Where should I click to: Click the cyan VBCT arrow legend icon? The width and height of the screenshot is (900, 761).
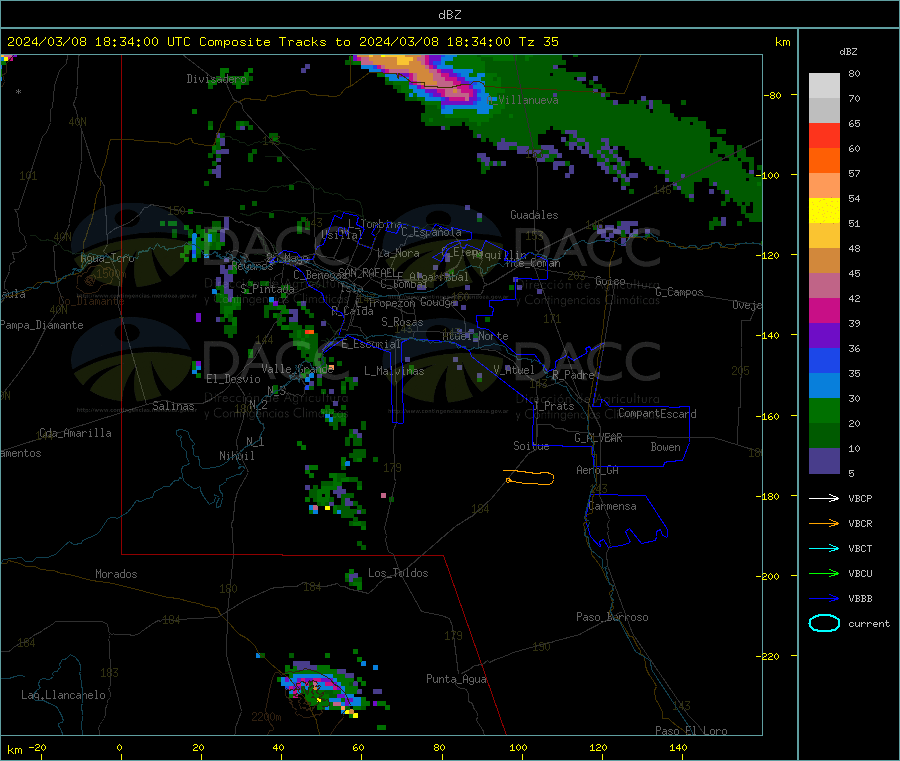824,548
